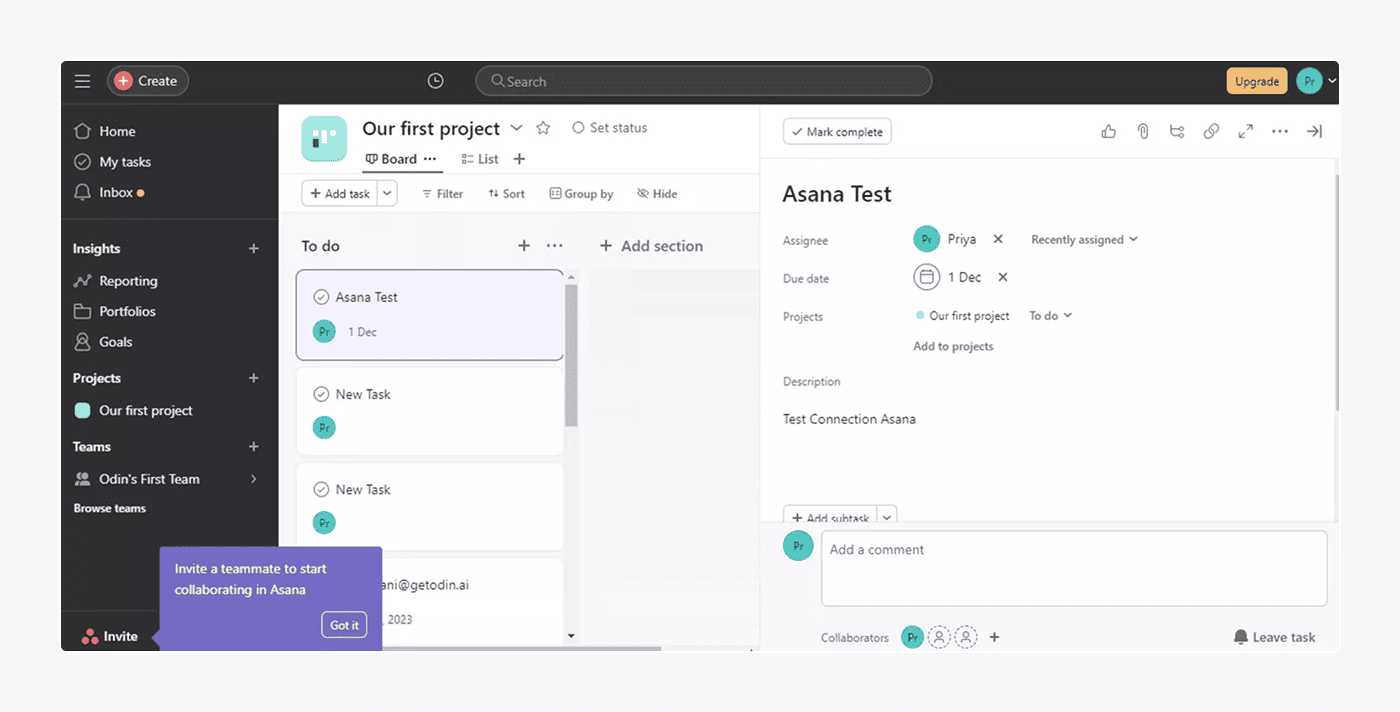This screenshot has height=712, width=1400.
Task: Toggle the hamburger menu to collapse sidebar
Action: tap(82, 81)
